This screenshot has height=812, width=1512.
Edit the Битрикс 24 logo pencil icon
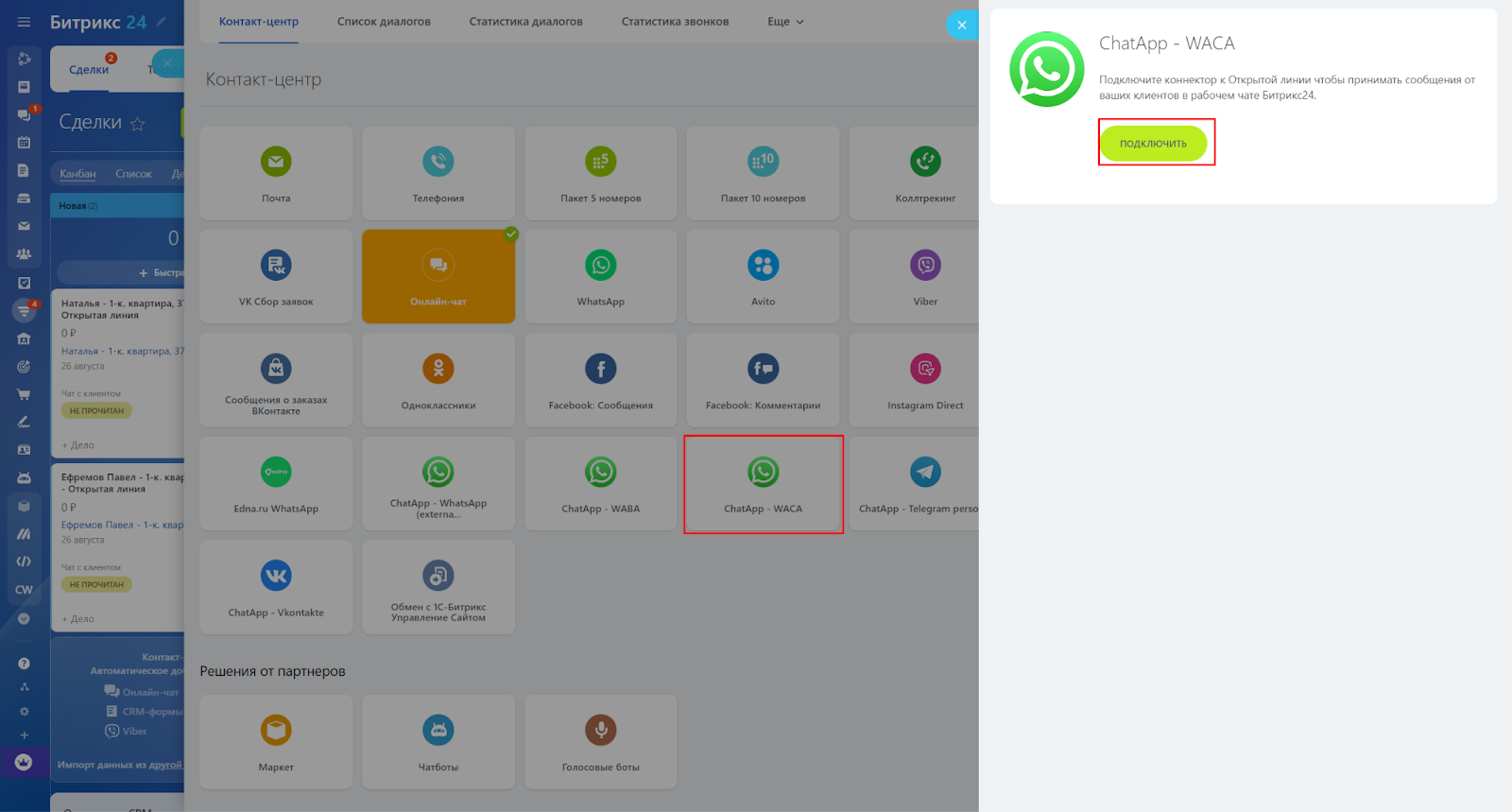(162, 22)
